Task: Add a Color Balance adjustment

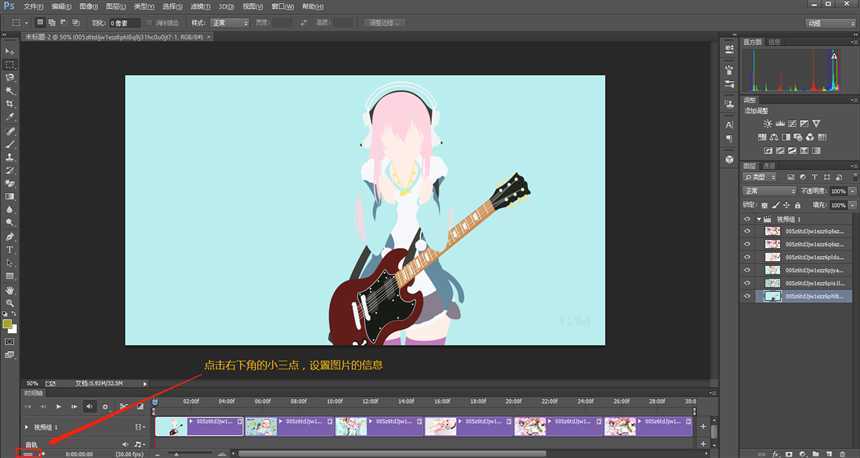Action: click(x=774, y=137)
